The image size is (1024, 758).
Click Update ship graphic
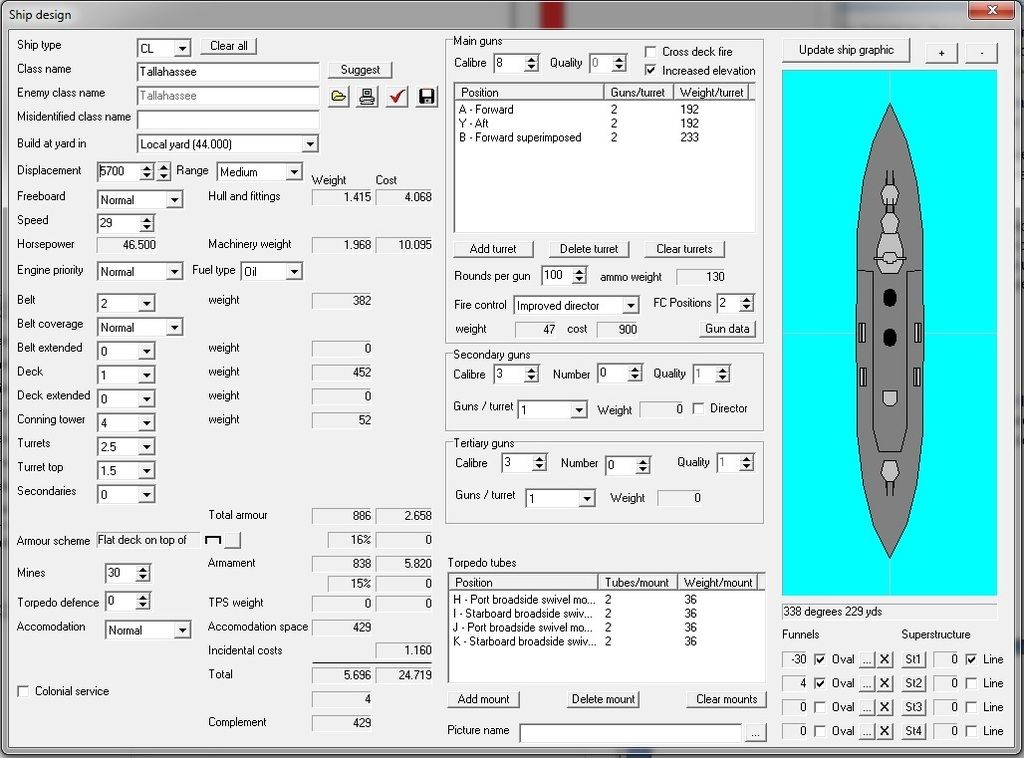click(x=846, y=50)
